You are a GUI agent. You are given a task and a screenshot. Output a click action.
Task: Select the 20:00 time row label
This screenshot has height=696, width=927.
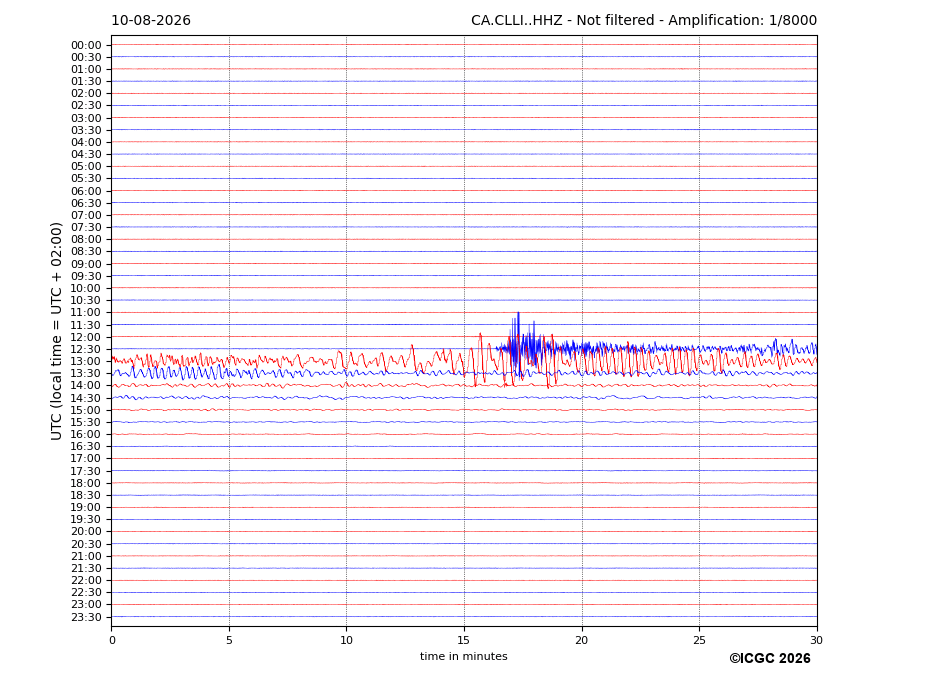[x=86, y=532]
